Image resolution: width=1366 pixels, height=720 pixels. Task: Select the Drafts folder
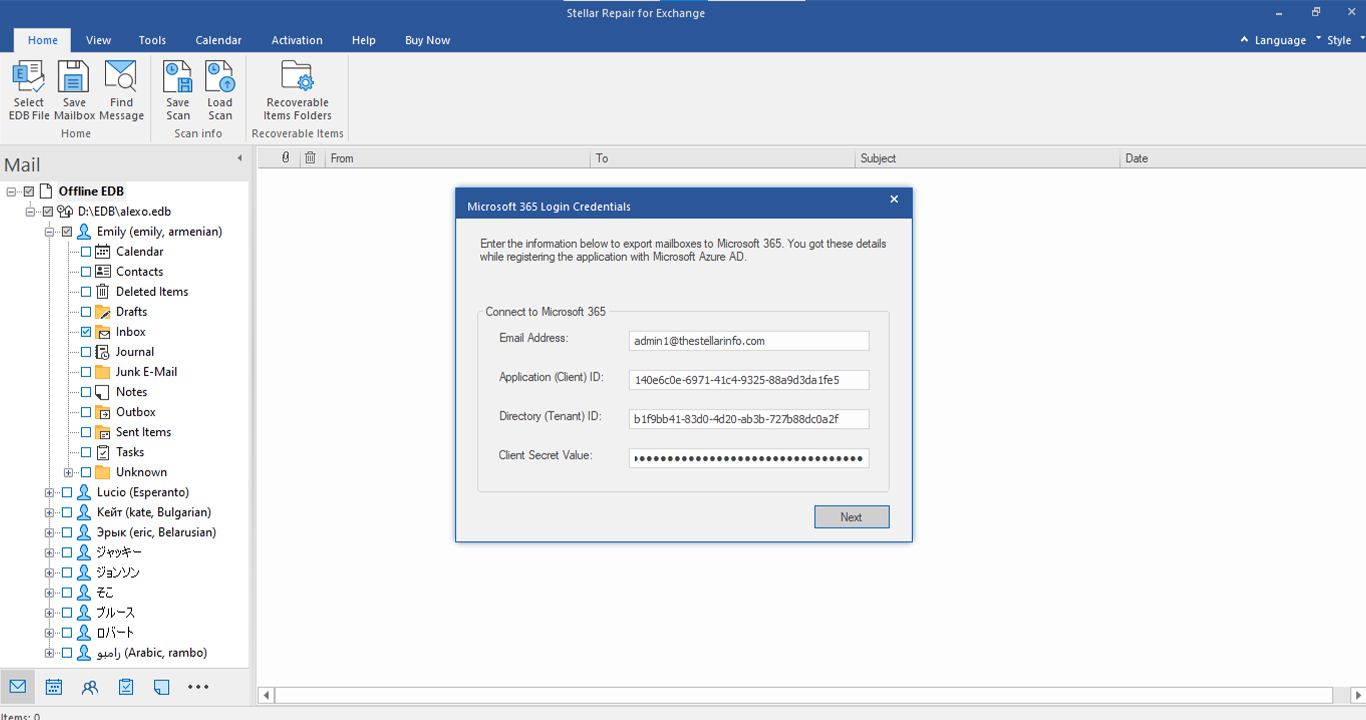tap(131, 312)
